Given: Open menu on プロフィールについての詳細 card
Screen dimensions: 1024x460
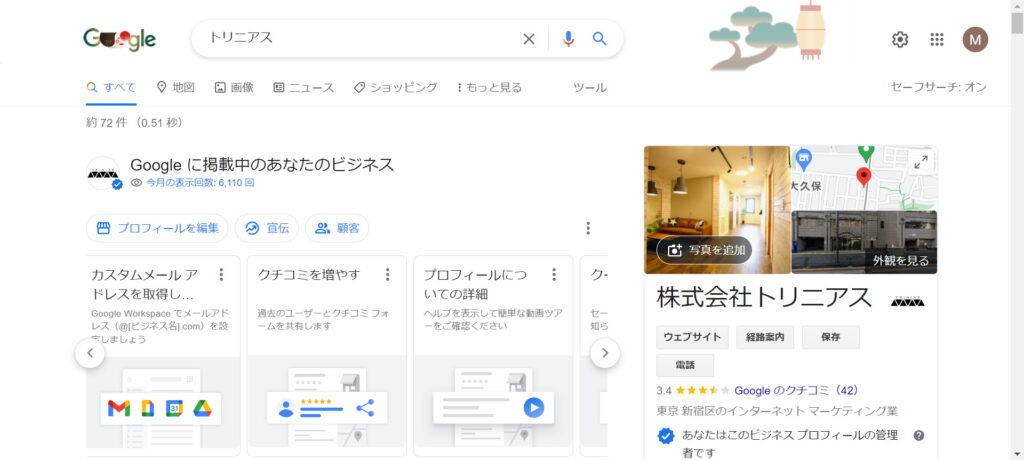Looking at the screenshot, I should [x=554, y=274].
